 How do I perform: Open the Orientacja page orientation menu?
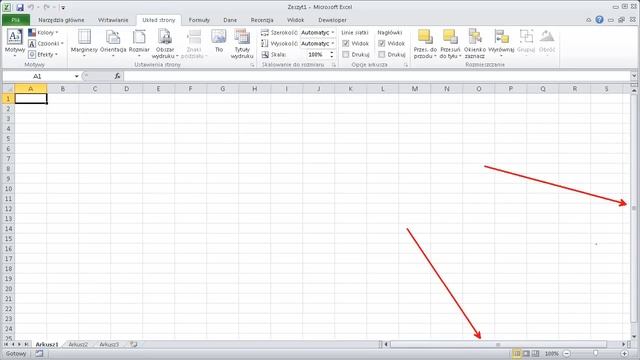[113, 42]
